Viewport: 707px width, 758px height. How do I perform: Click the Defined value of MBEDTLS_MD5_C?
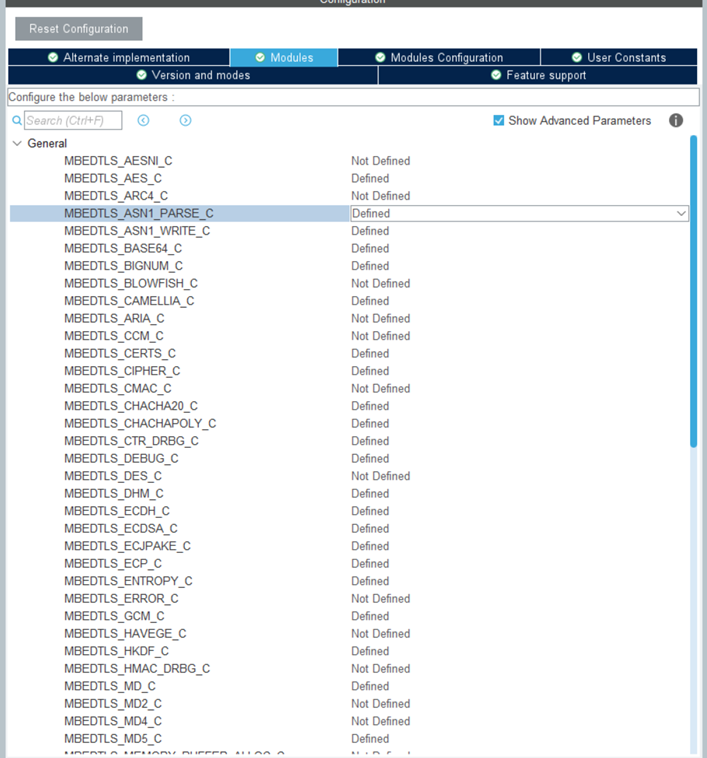(x=370, y=739)
